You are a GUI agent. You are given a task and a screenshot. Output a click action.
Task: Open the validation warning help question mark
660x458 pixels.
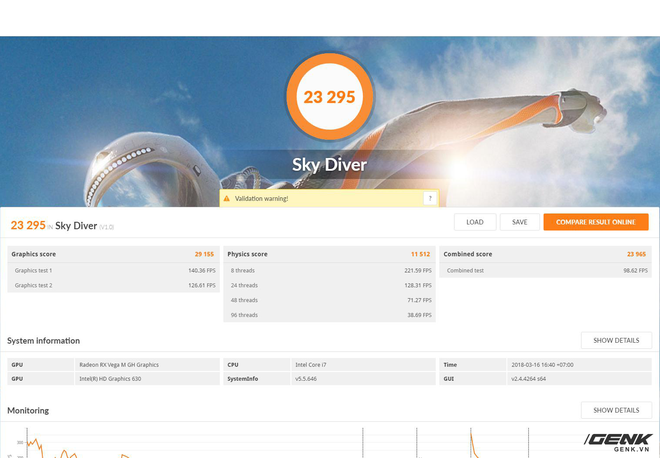pyautogui.click(x=430, y=198)
